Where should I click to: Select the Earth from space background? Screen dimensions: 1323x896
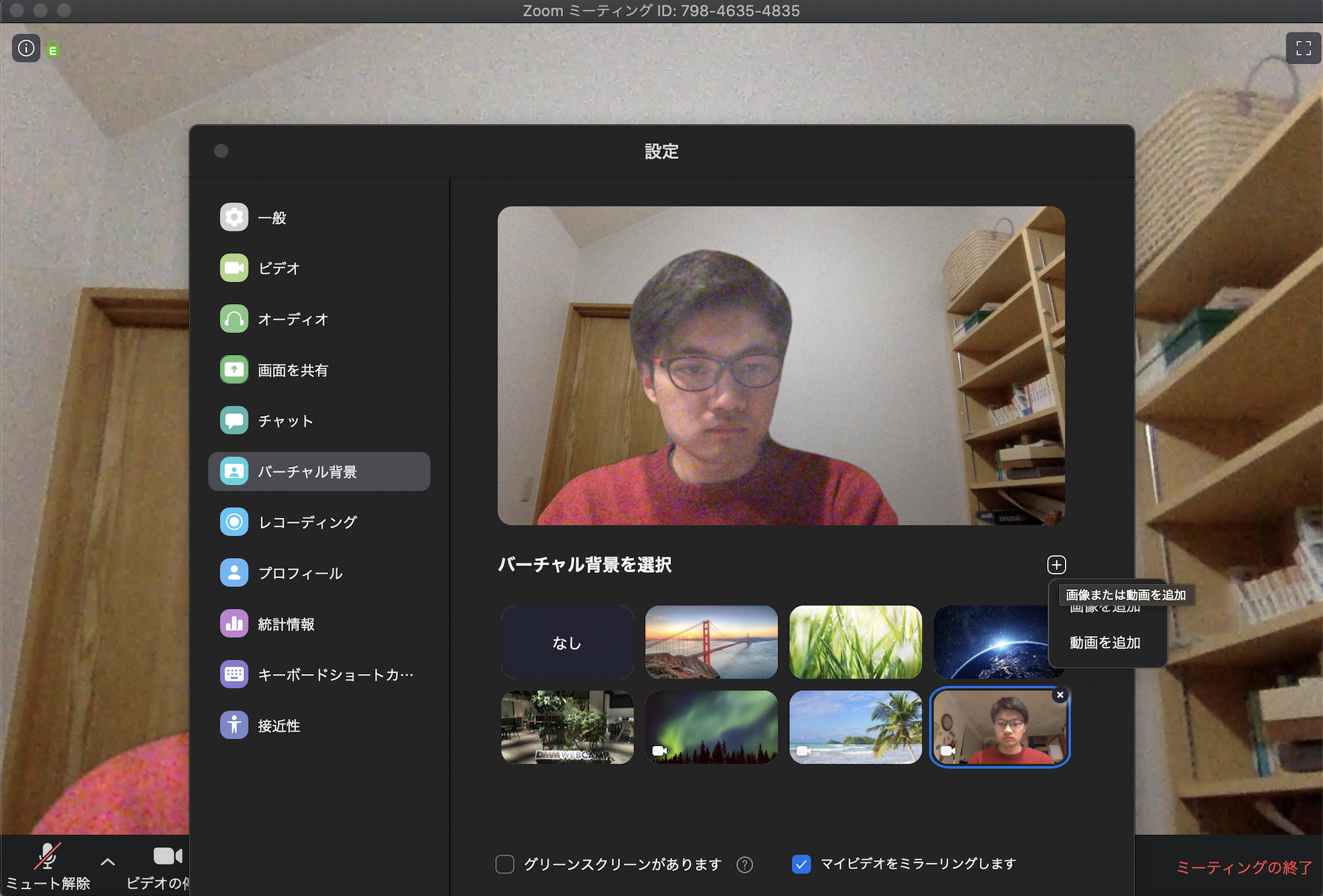[991, 642]
